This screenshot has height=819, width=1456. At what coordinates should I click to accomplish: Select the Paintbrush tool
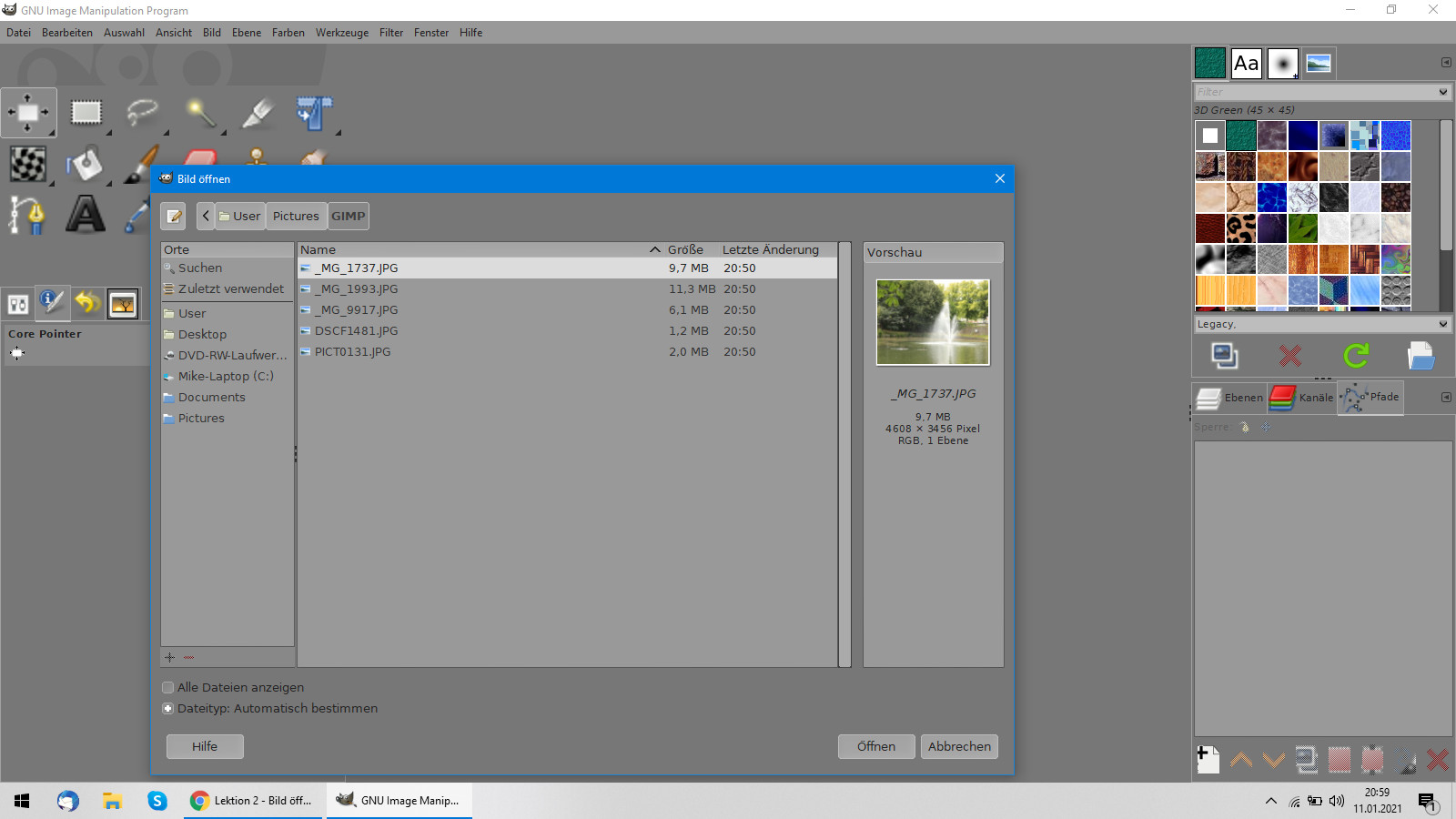(140, 165)
